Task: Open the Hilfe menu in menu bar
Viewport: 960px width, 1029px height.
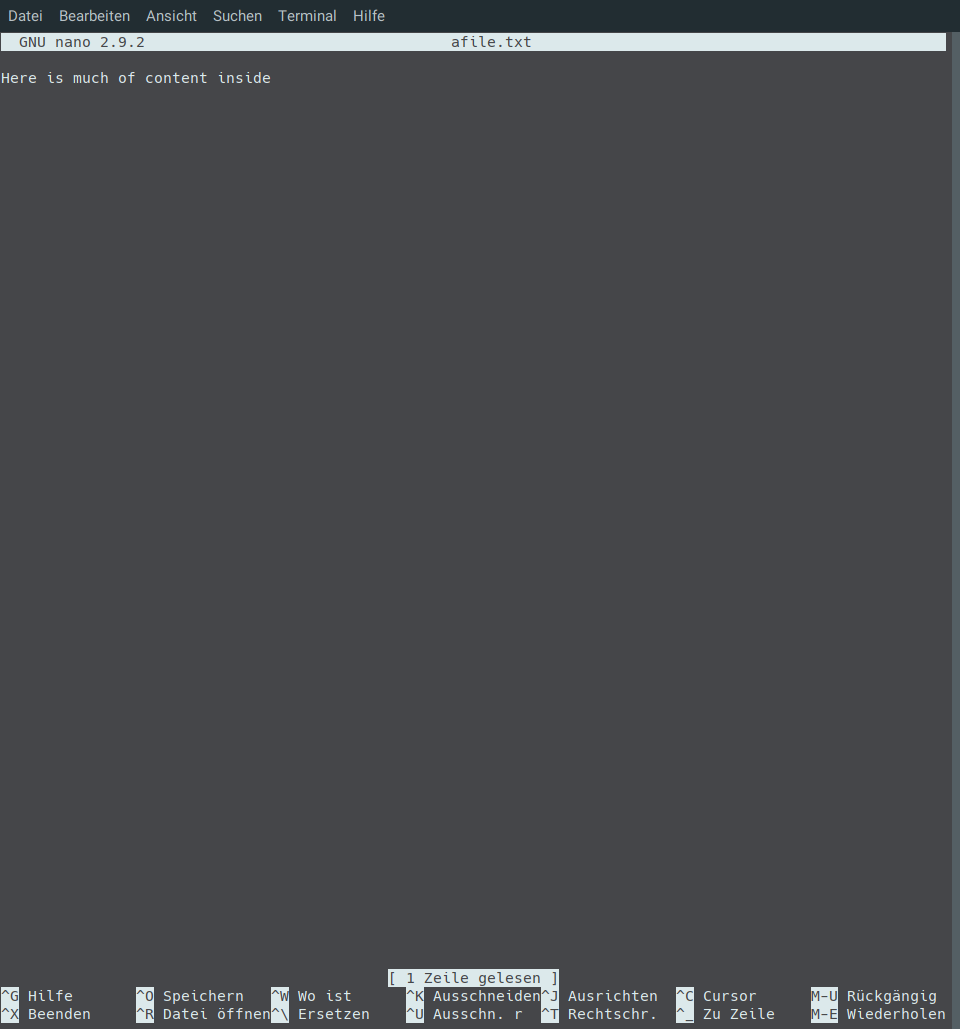Action: [369, 16]
